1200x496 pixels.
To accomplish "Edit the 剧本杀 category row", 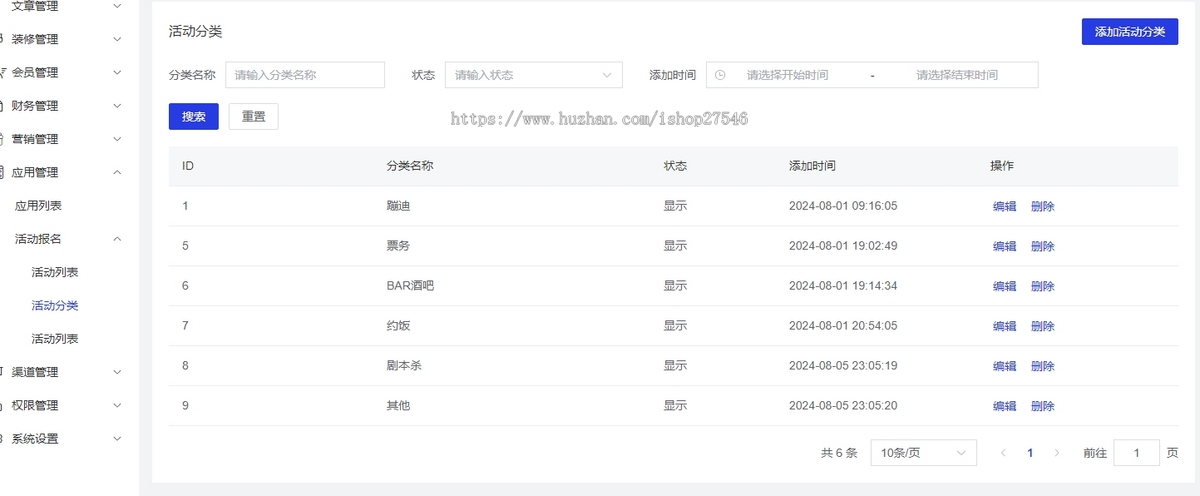I will [1004, 366].
